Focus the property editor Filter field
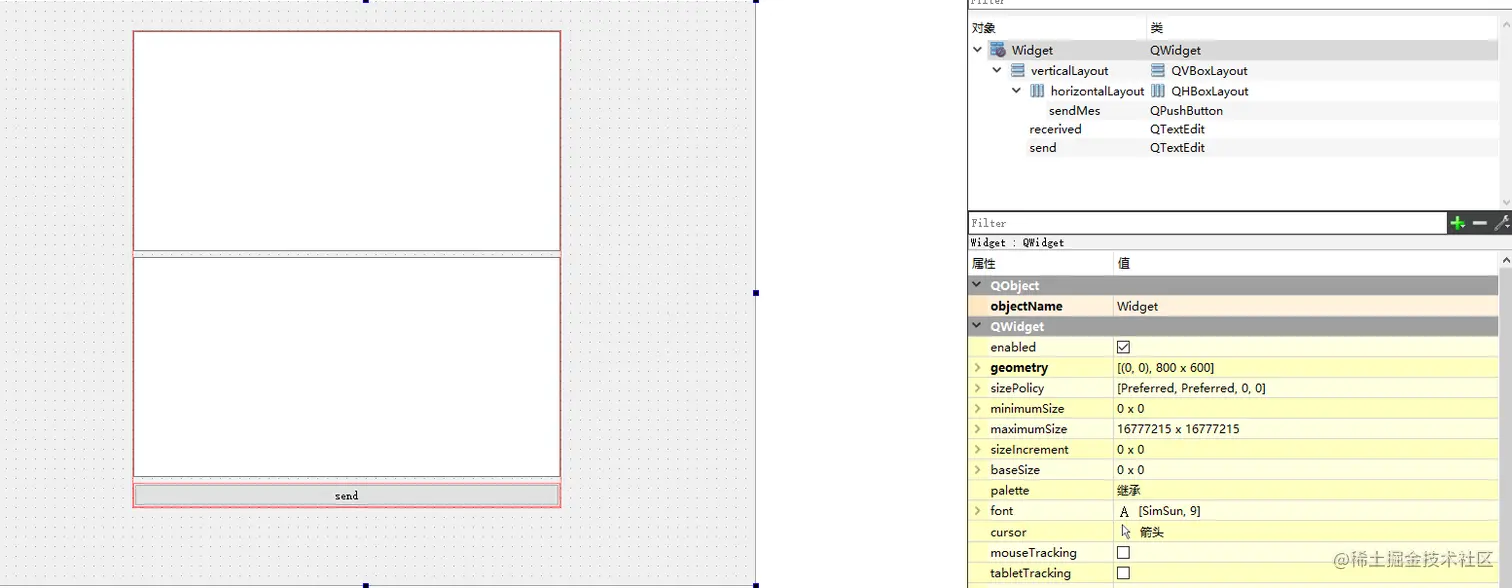The image size is (1512, 588). 1207,223
